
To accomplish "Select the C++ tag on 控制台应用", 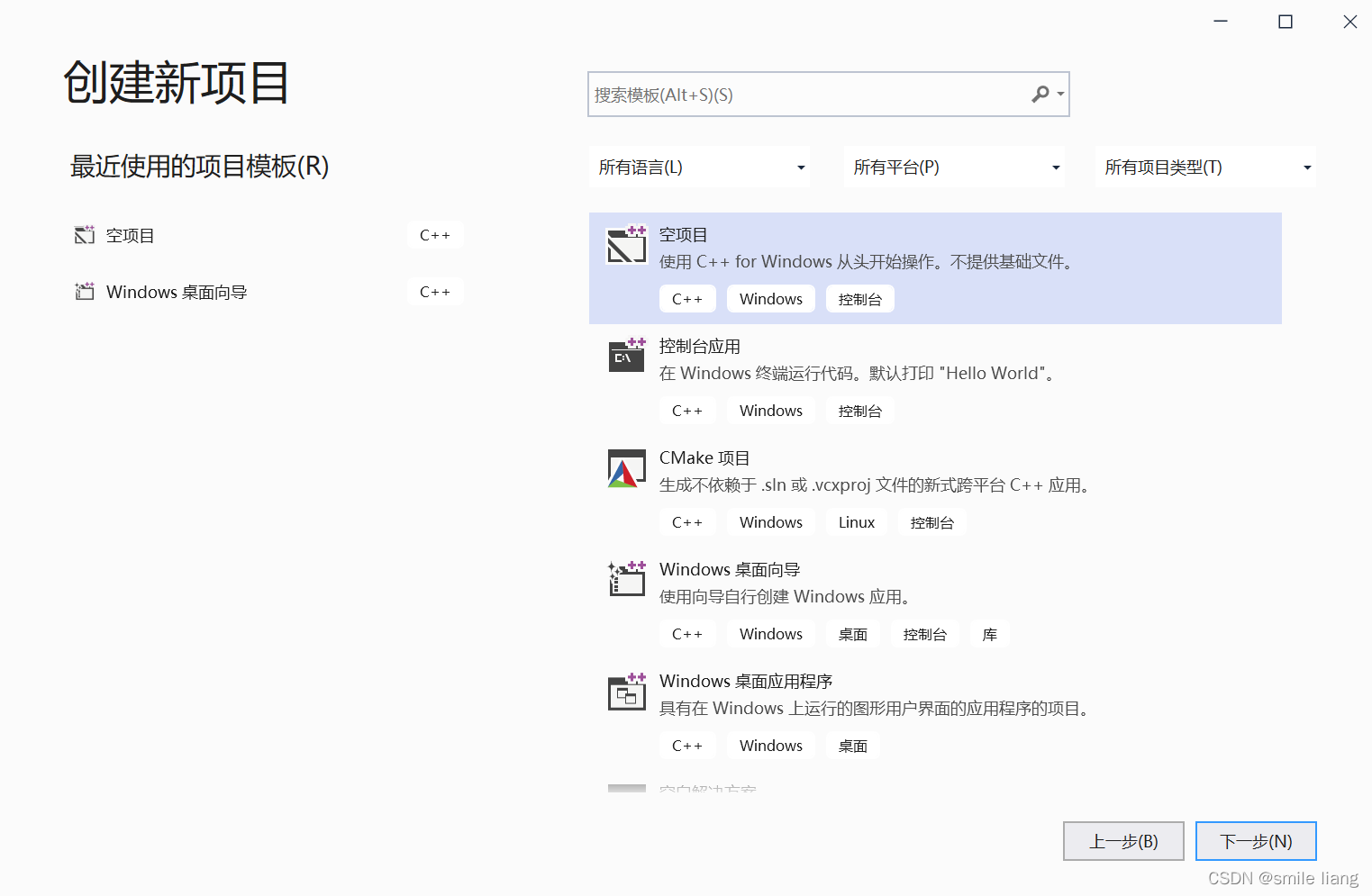I will pyautogui.click(x=687, y=410).
